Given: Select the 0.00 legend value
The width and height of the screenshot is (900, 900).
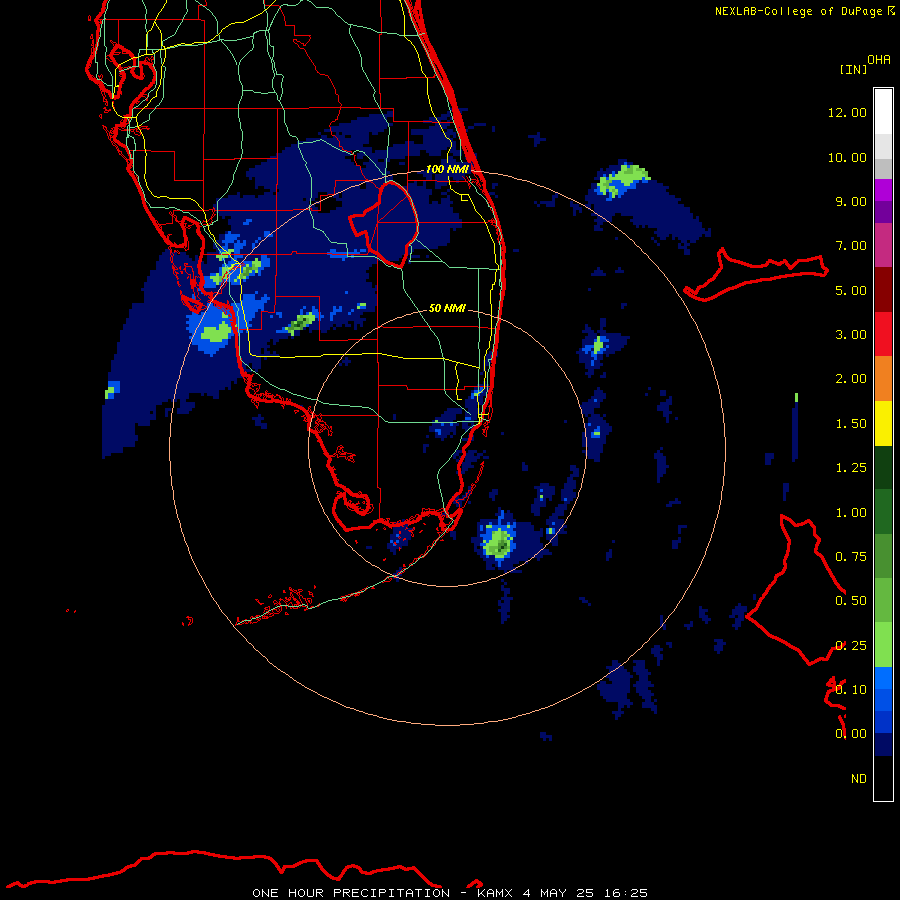Looking at the screenshot, I should pyautogui.click(x=851, y=734).
